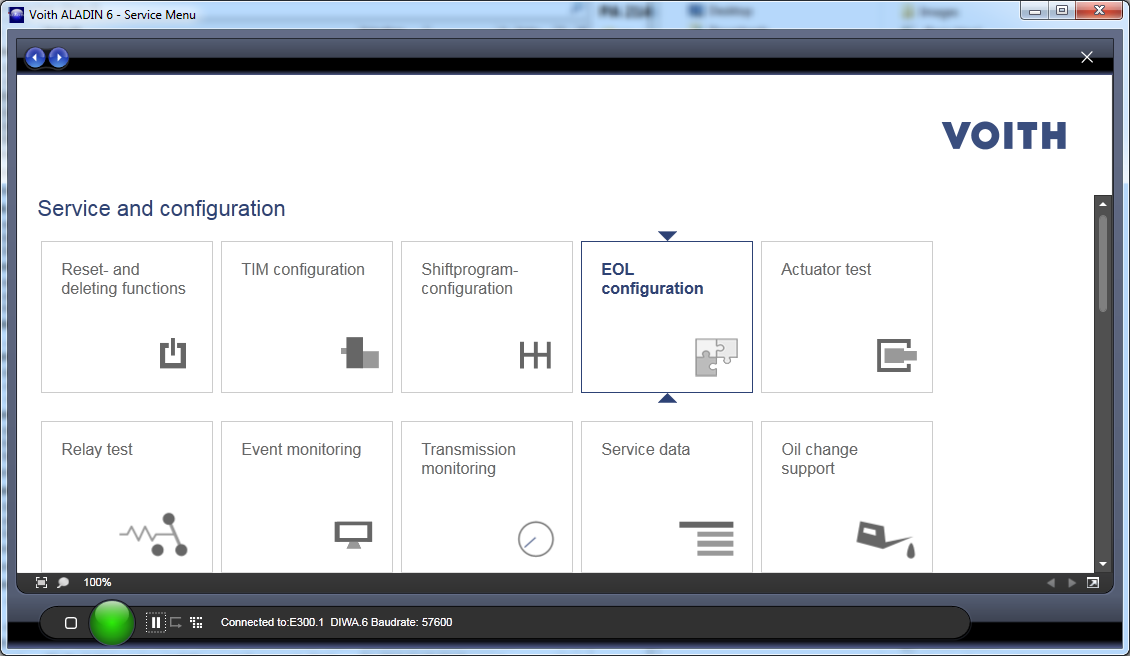Screen dimensions: 1130x656
Task: Click the Voith ALADIN 6 title bar icon
Action: pyautogui.click(x=16, y=14)
